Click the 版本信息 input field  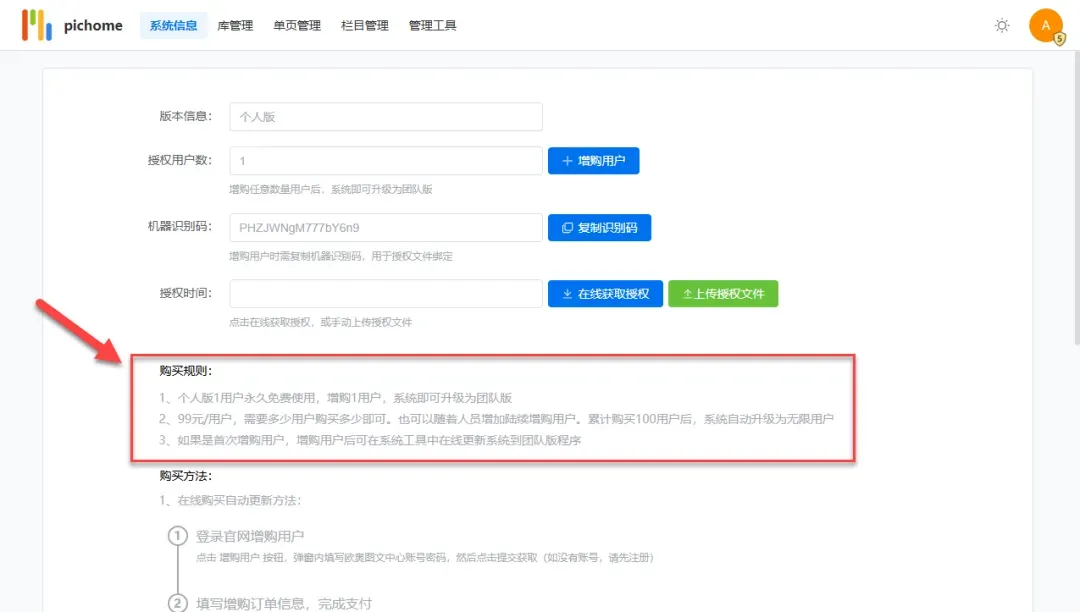pyautogui.click(x=386, y=117)
